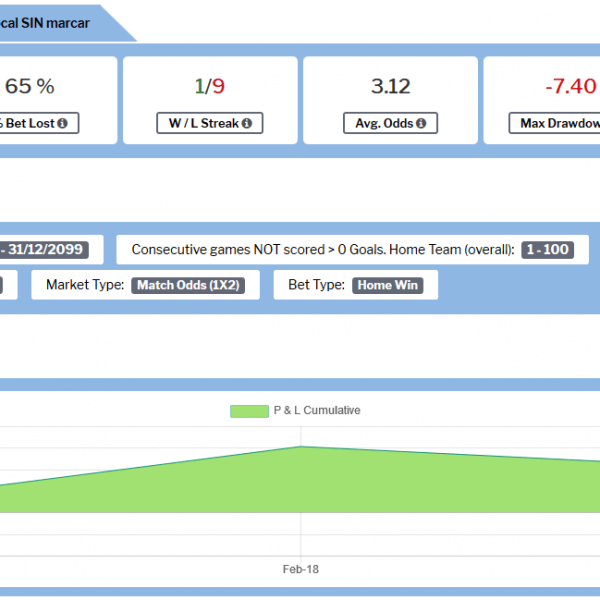This screenshot has height=600, width=600.
Task: Select the Bet Lost label box
Action: tap(38, 123)
